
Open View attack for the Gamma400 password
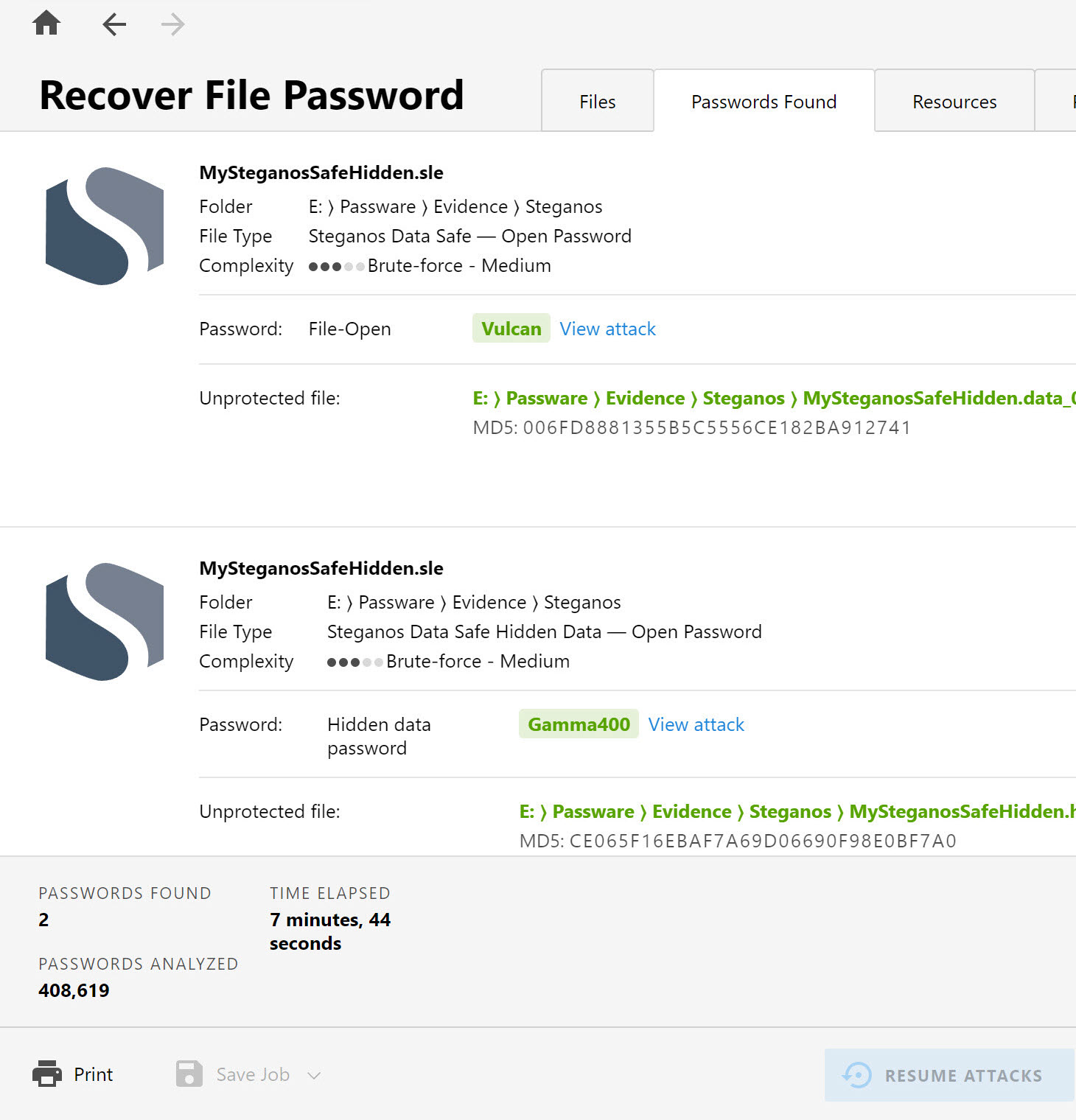tap(696, 724)
